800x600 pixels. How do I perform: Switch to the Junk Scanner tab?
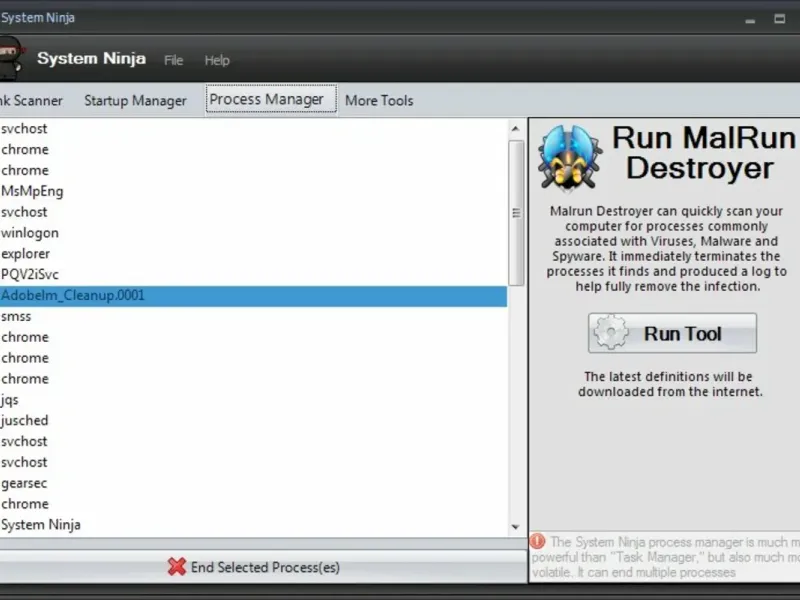(x=31, y=101)
